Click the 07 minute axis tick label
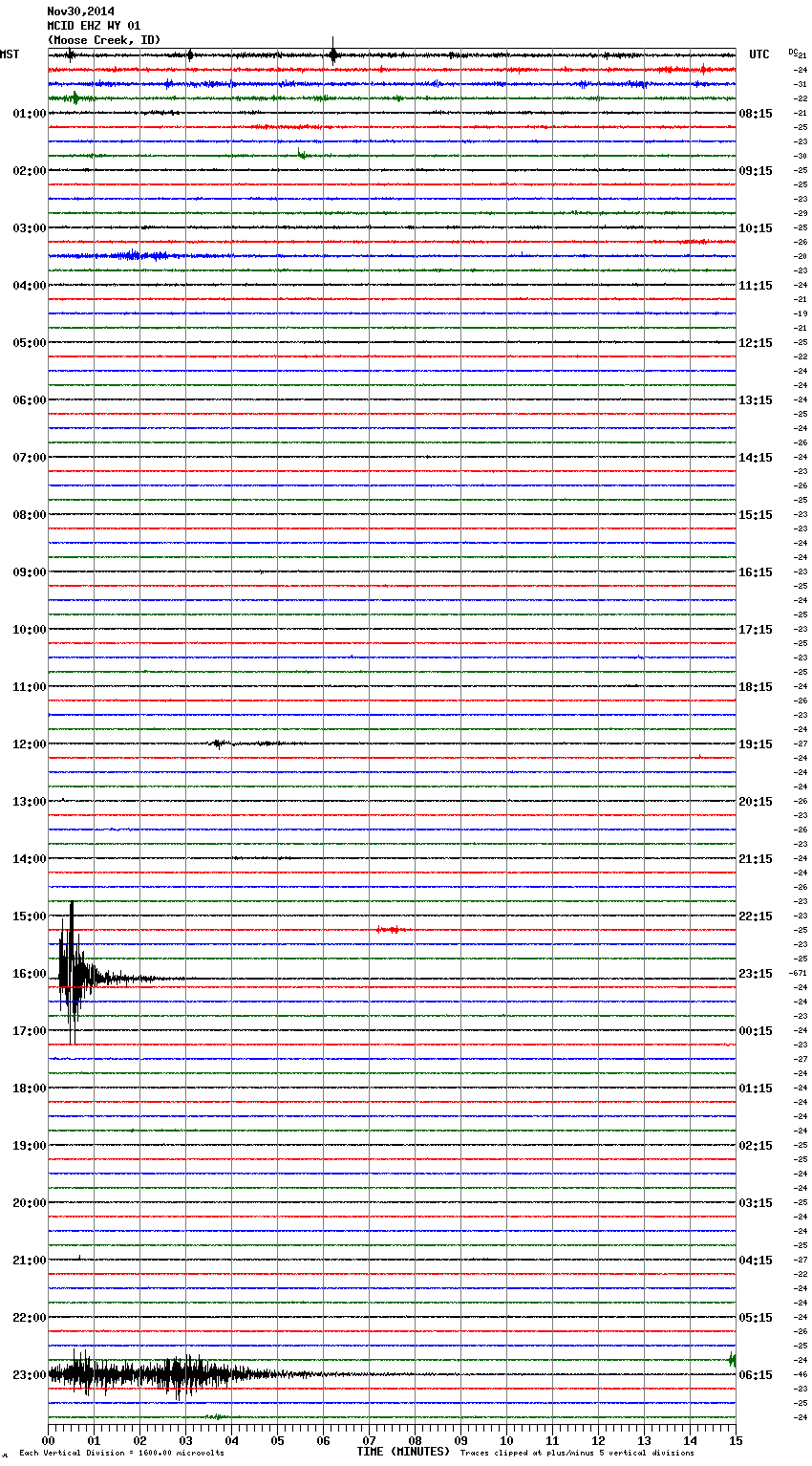 370,1440
